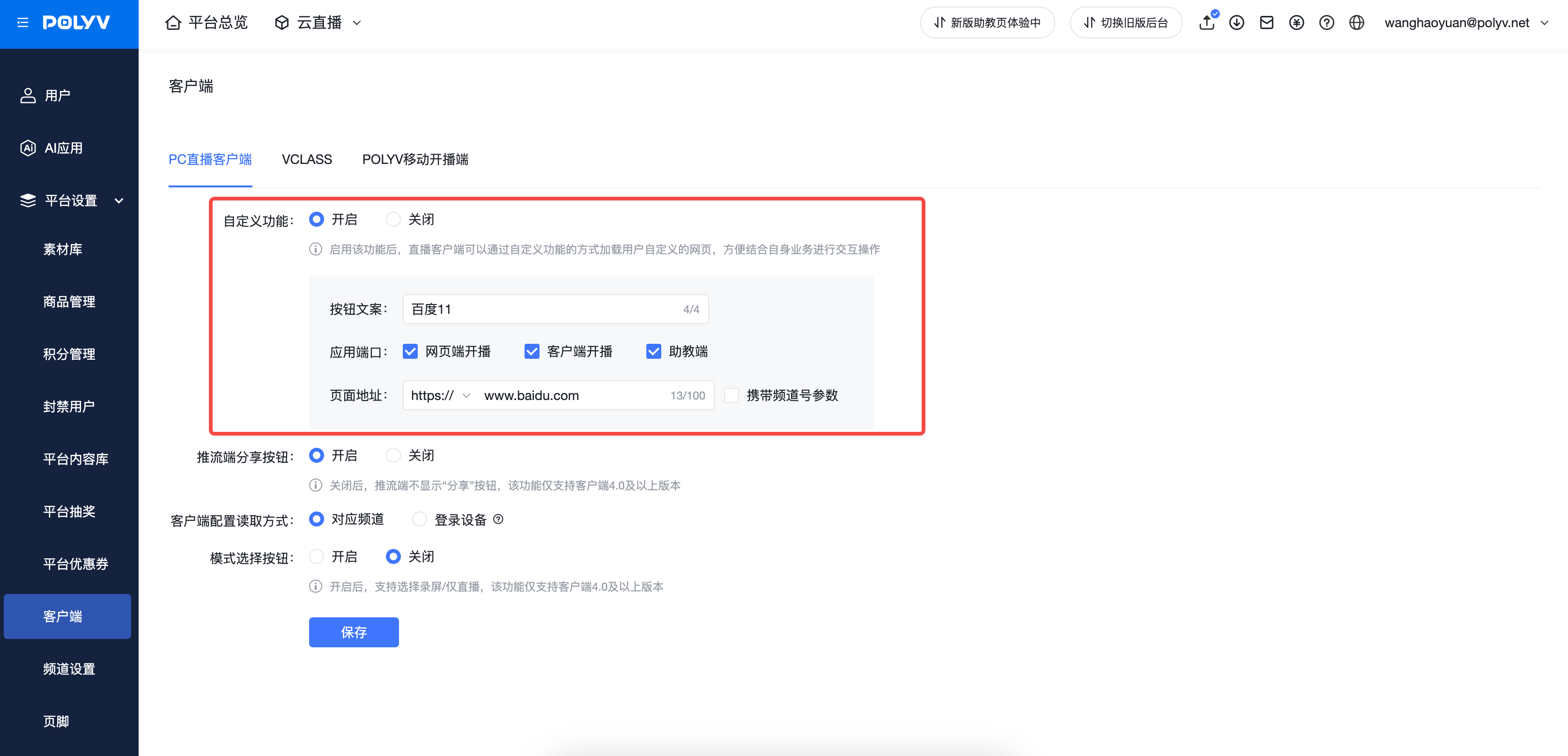
Task: Open the upload icon in the header
Action: click(1206, 22)
